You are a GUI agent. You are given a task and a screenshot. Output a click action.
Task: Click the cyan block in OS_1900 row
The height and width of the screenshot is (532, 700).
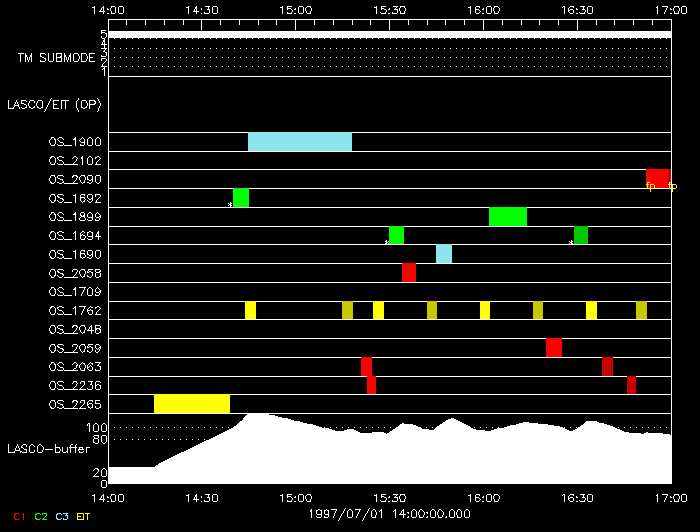click(300, 142)
